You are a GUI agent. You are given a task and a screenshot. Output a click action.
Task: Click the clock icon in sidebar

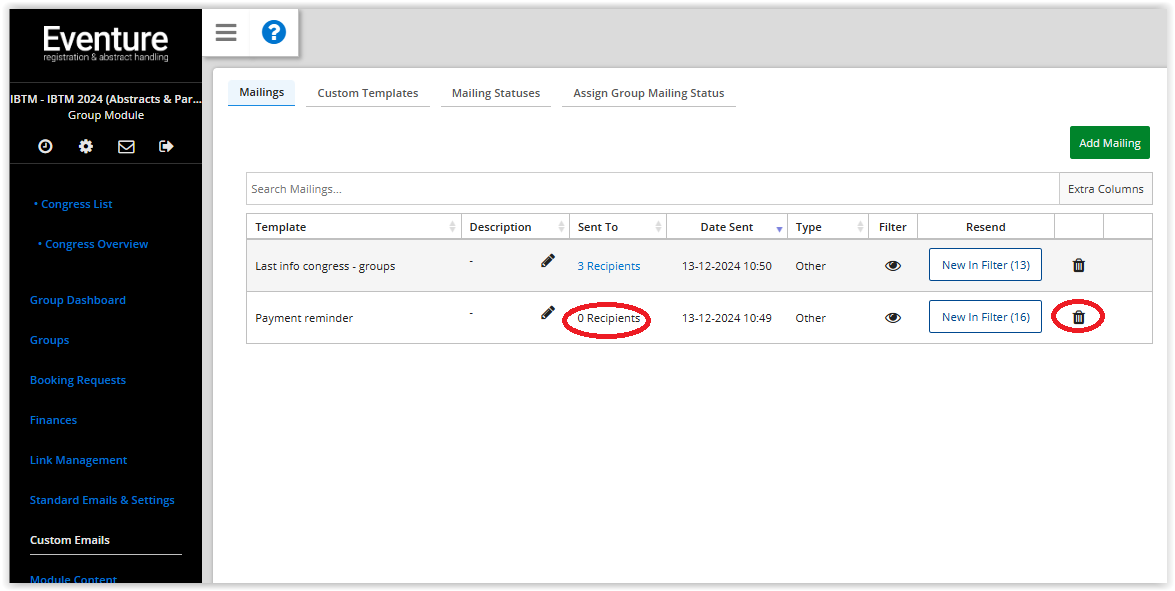click(x=46, y=146)
